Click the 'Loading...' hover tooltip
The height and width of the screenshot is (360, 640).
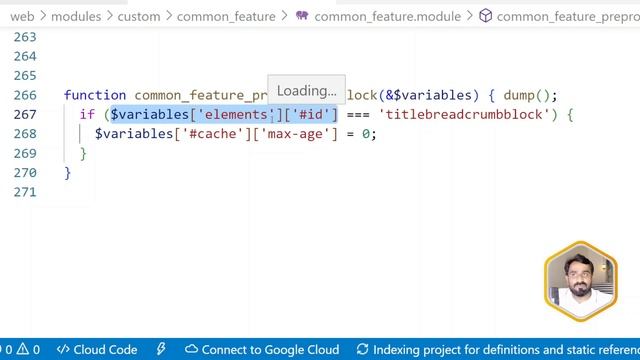click(307, 91)
